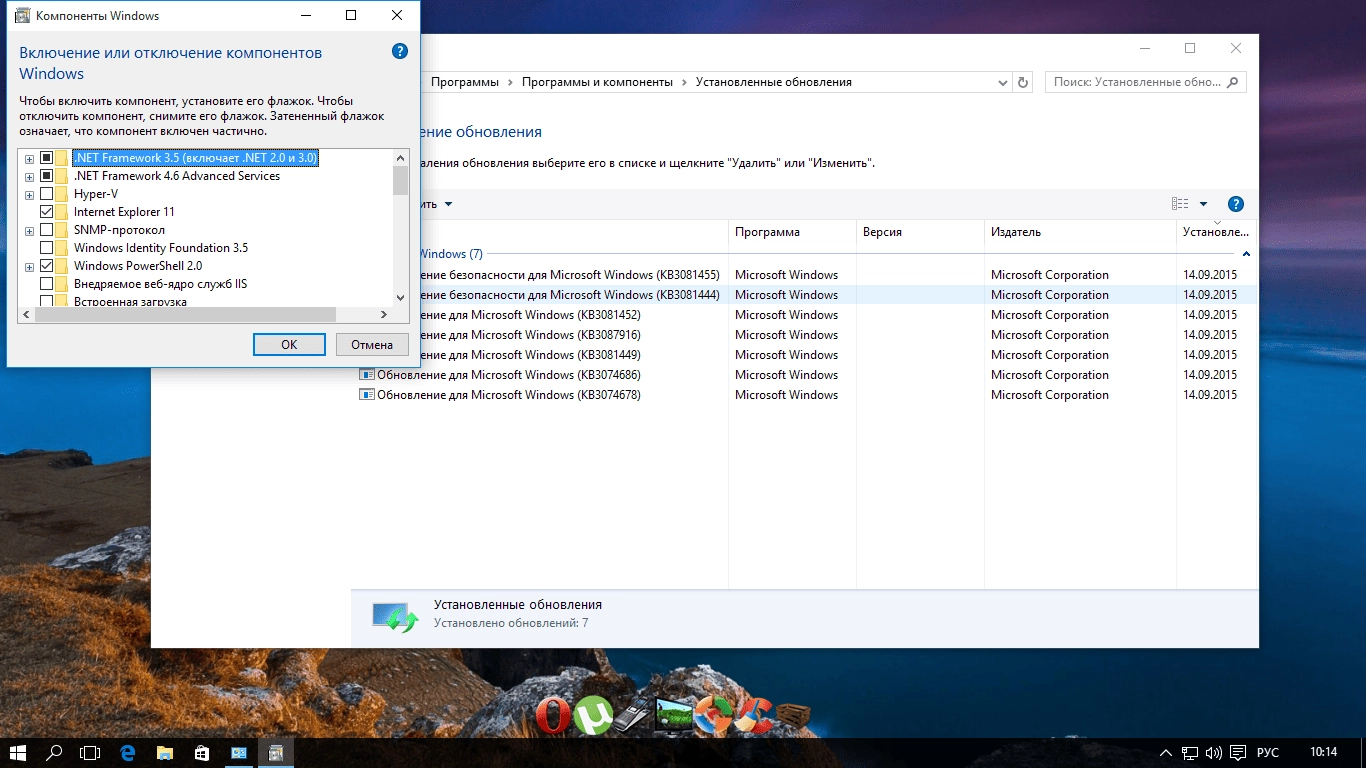Open the Store from the taskbar

click(x=201, y=753)
